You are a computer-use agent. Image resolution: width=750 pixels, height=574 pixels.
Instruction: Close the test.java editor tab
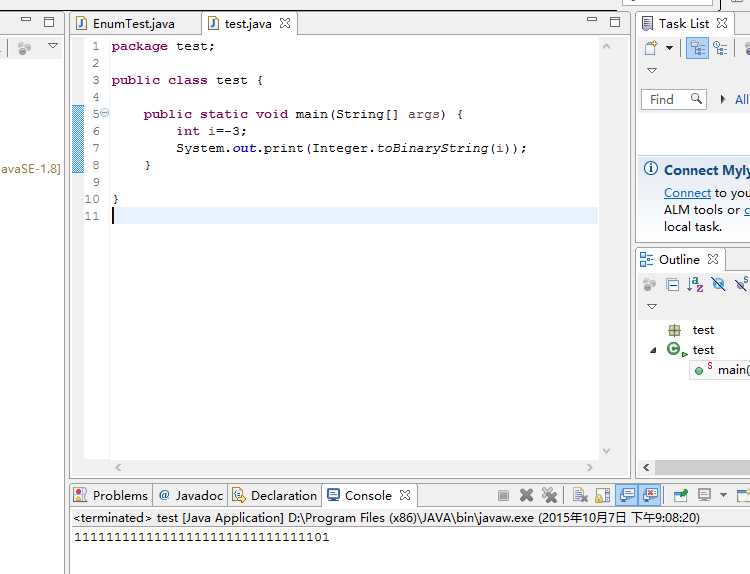(285, 23)
